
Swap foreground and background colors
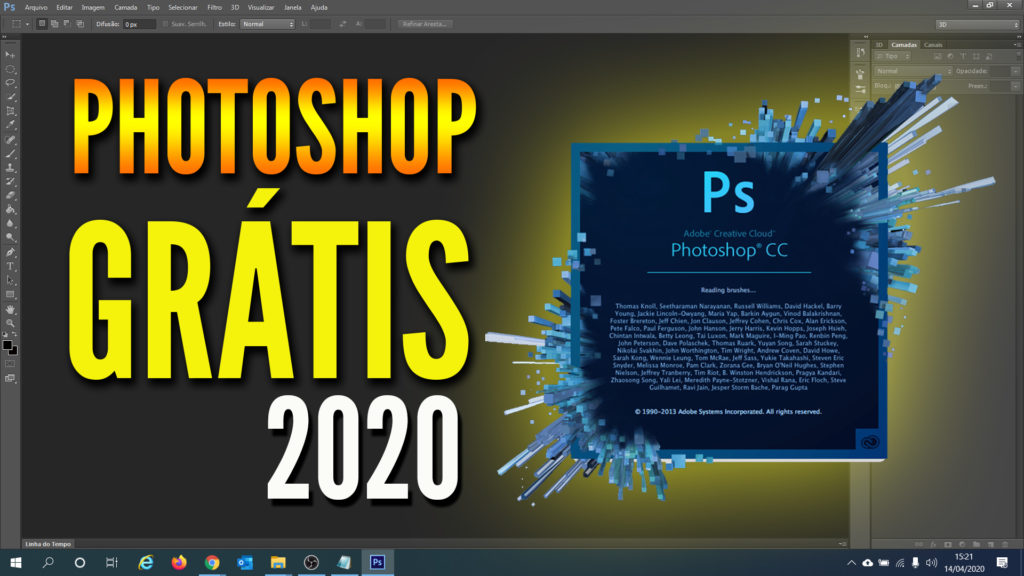(14, 334)
